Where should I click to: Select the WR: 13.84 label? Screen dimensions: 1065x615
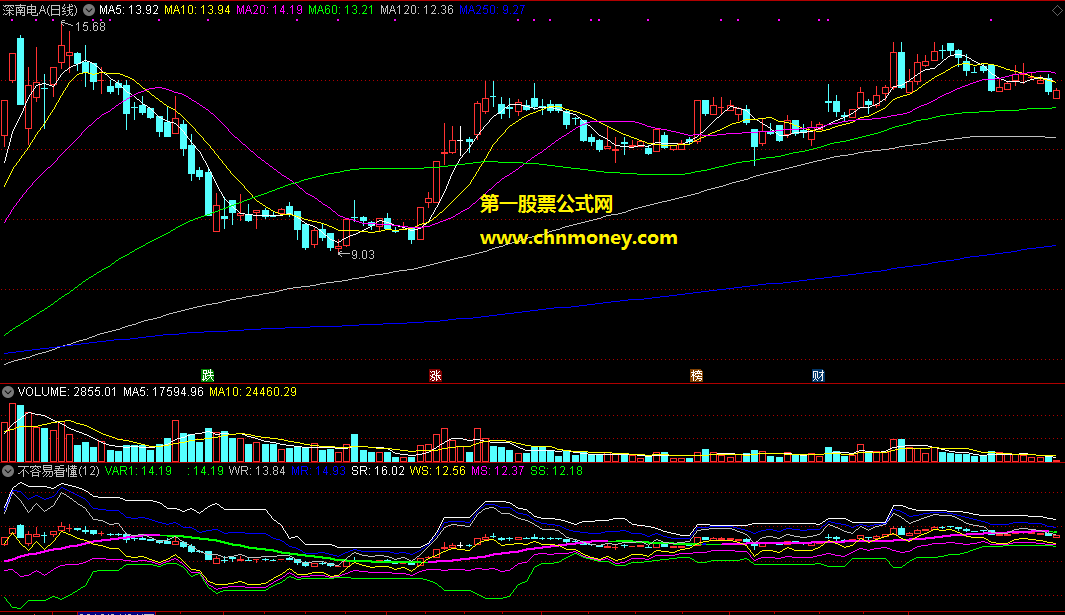pos(257,471)
